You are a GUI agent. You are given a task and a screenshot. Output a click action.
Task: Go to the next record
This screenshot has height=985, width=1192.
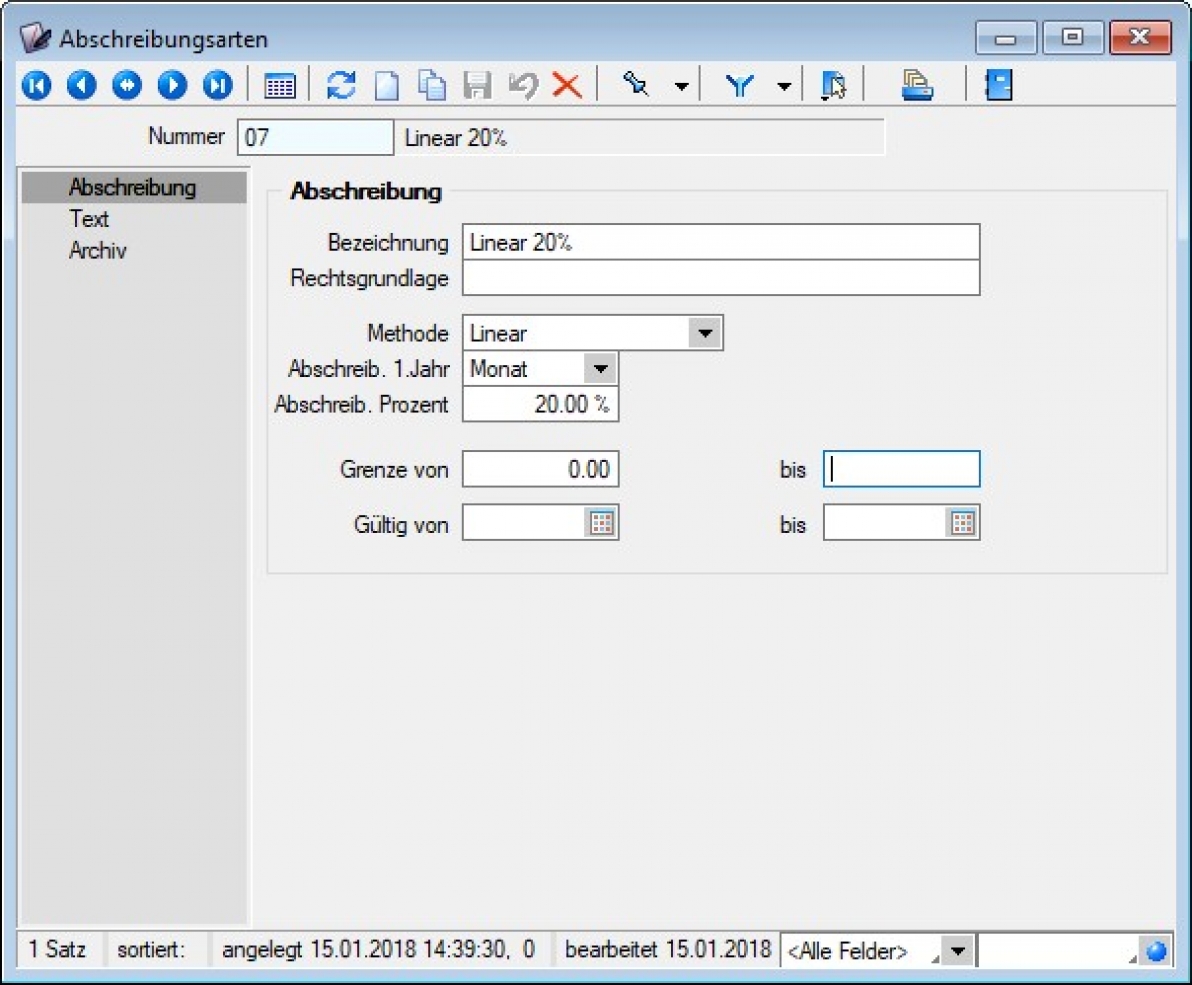click(173, 85)
